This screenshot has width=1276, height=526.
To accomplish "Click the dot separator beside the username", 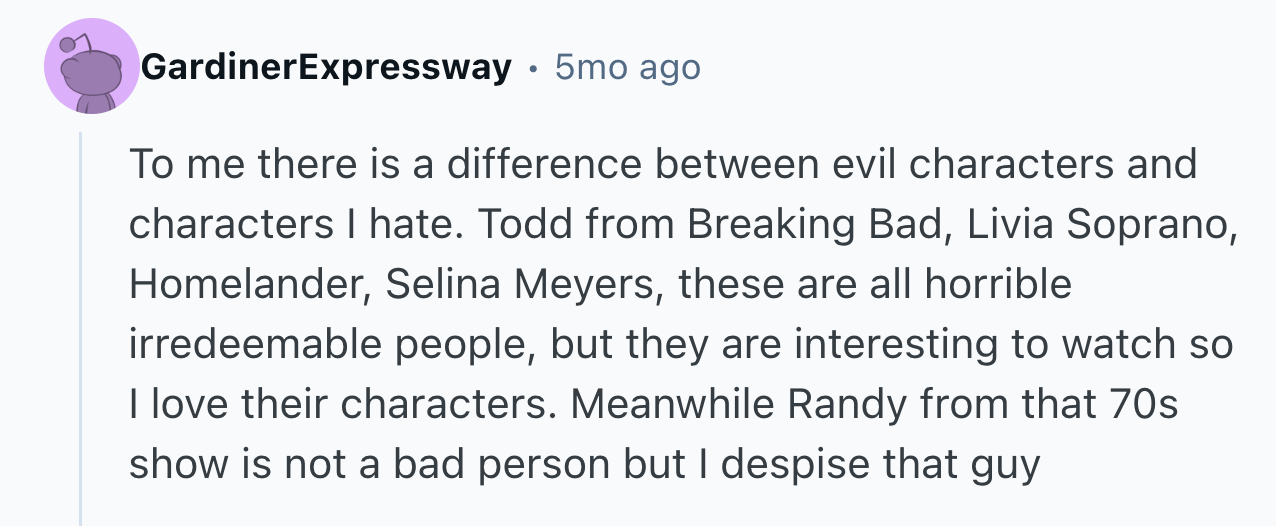I will (533, 68).
